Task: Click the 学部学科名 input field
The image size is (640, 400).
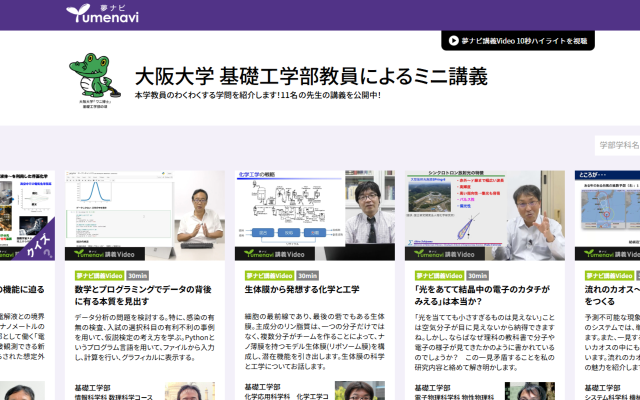Action: point(618,145)
